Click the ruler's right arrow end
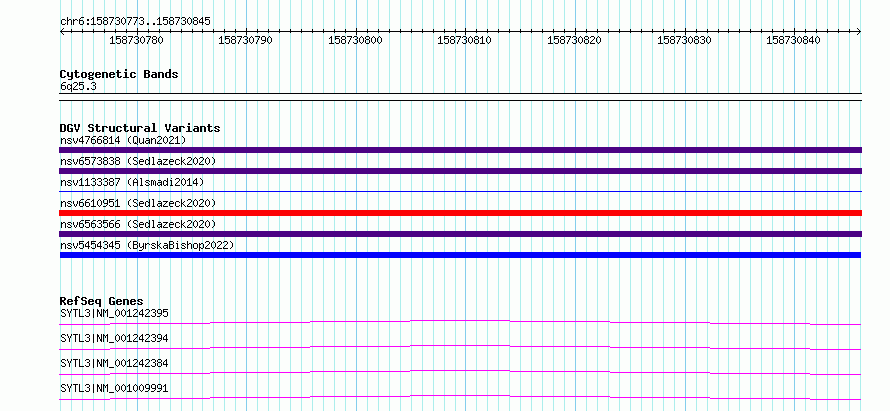The height and width of the screenshot is (411, 890). (859, 32)
